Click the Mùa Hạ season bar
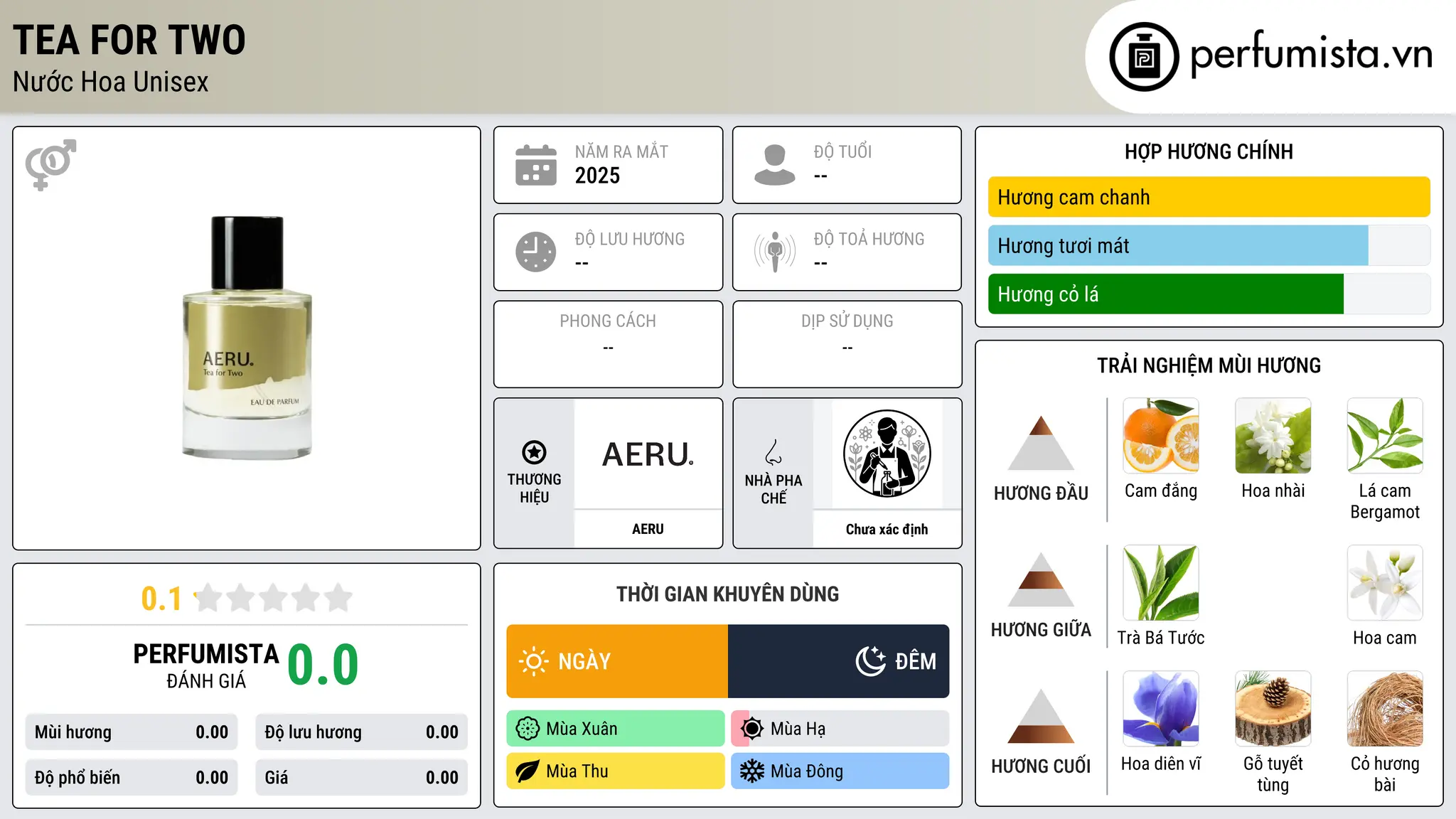1456x819 pixels. pos(840,729)
